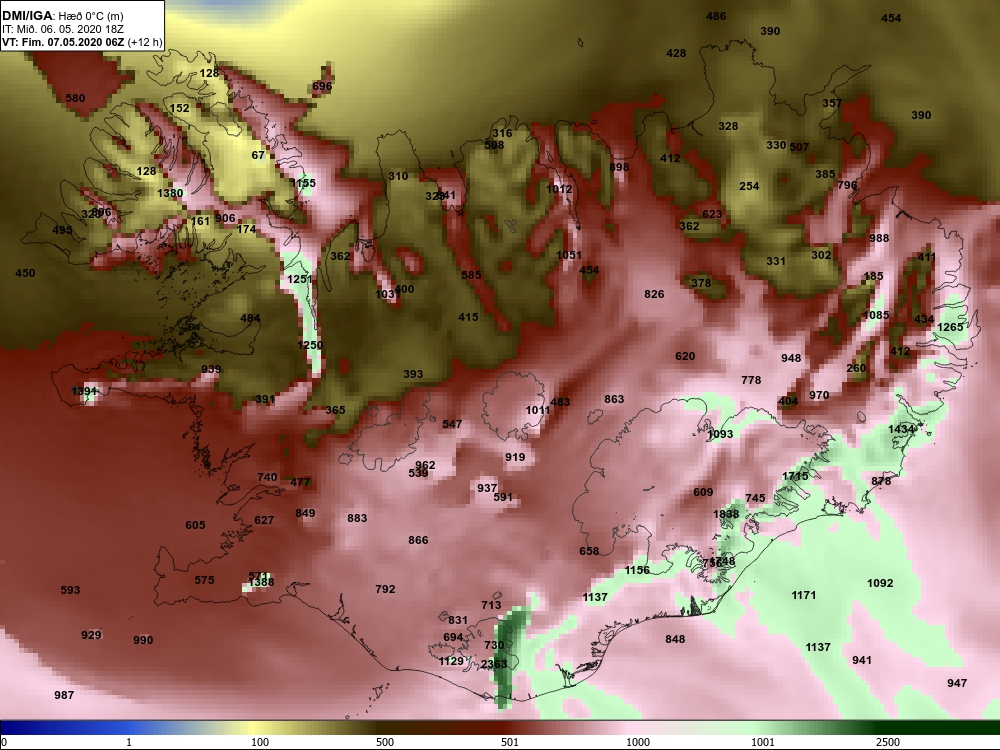The image size is (1000, 750).
Task: Click the 1250 label
Action: 310,345
